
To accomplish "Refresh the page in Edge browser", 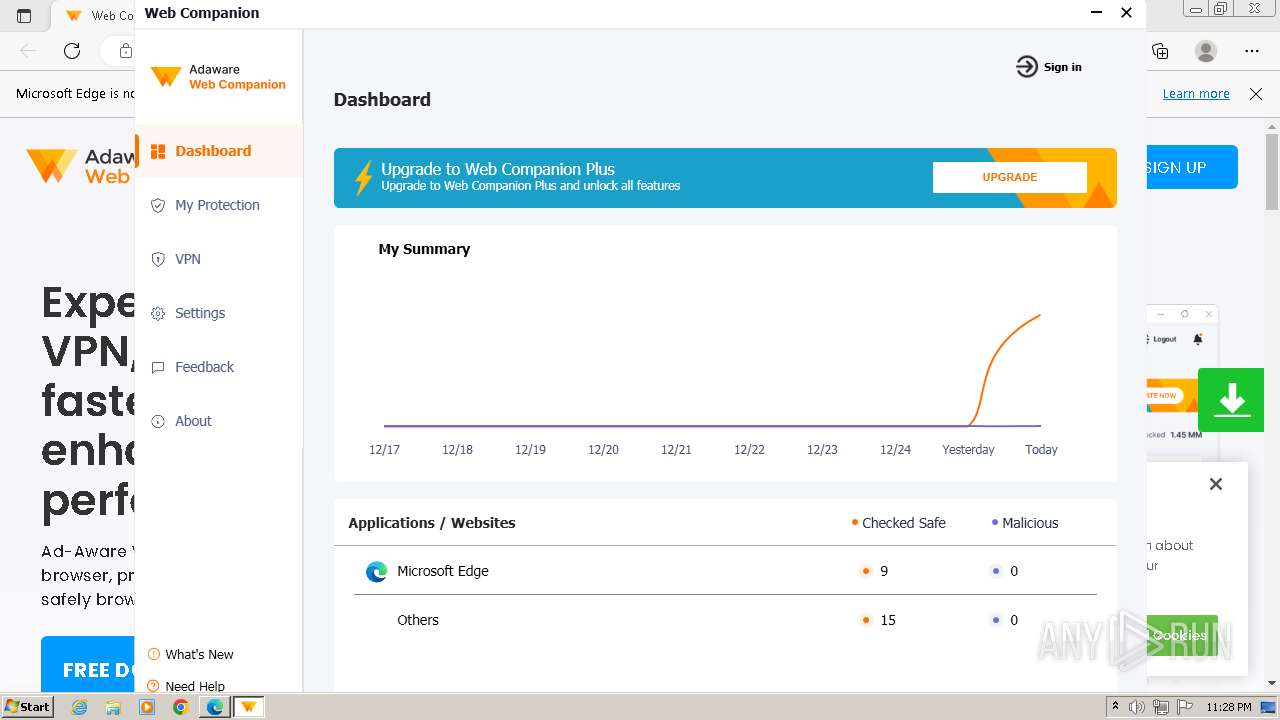I will click(72, 51).
